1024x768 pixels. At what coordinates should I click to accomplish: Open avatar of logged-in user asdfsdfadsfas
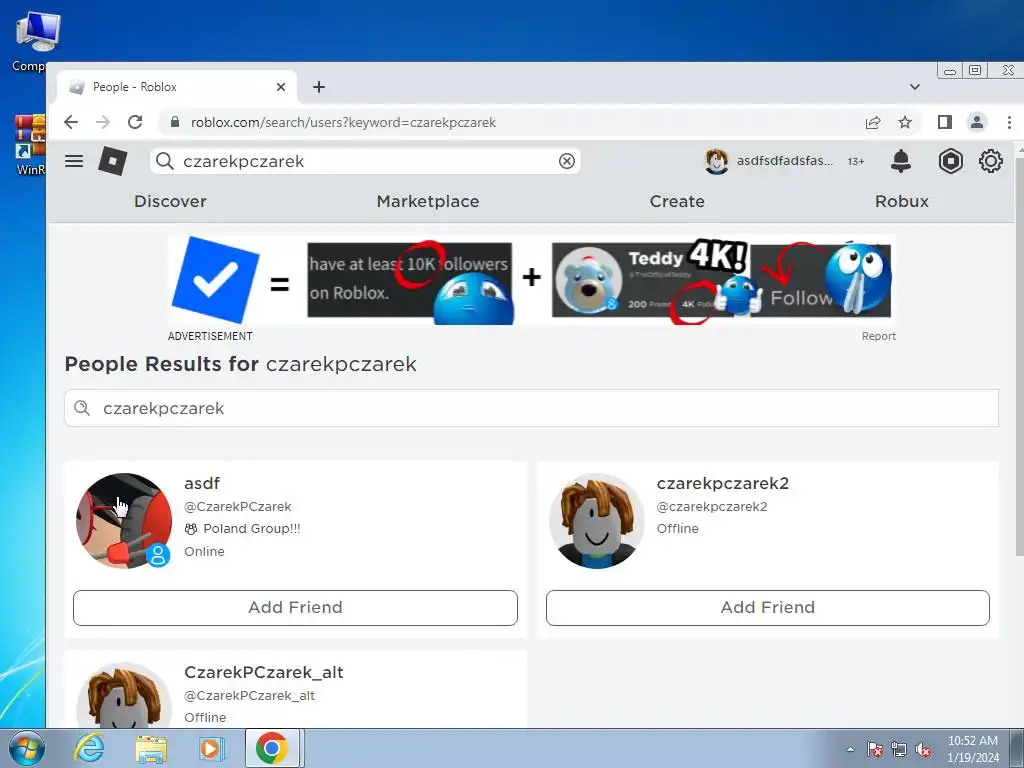pyautogui.click(x=716, y=161)
